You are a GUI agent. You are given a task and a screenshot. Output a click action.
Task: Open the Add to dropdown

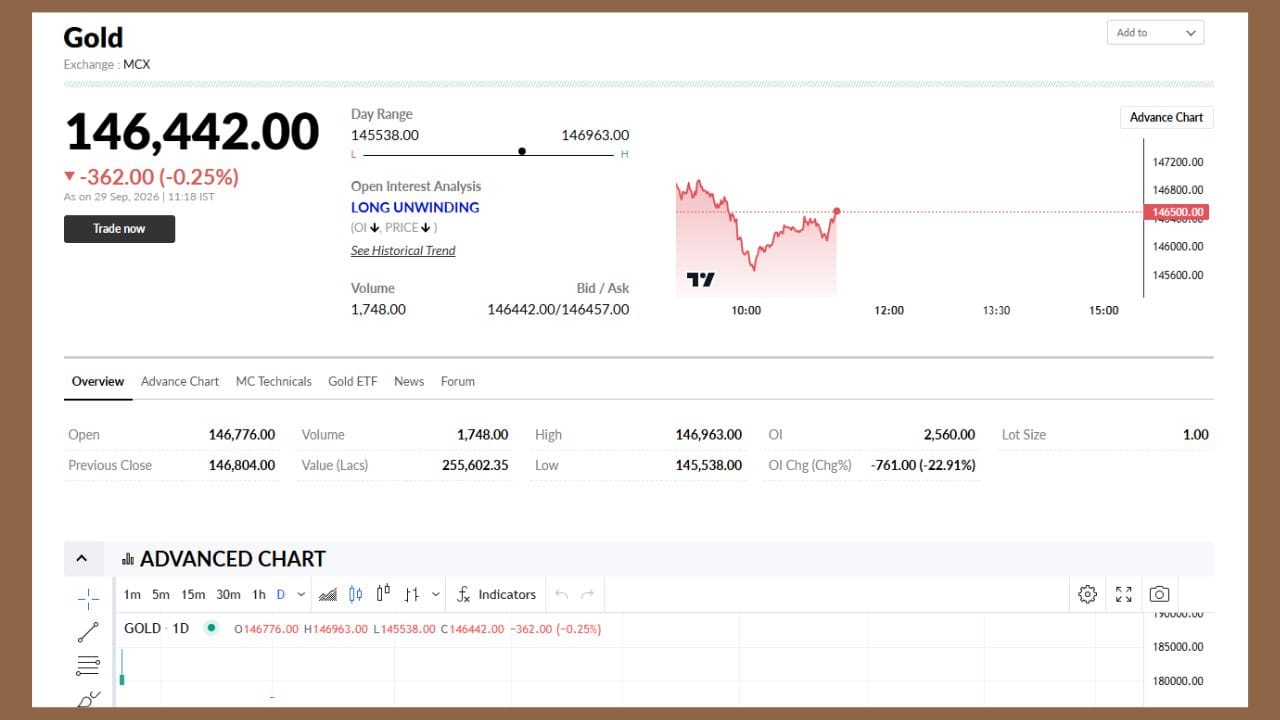pos(1155,33)
